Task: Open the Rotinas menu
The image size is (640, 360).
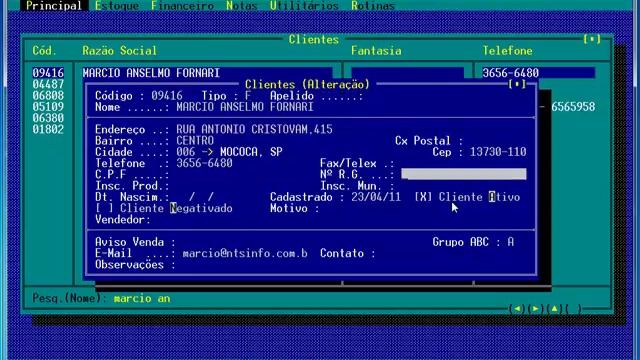Action: (373, 6)
